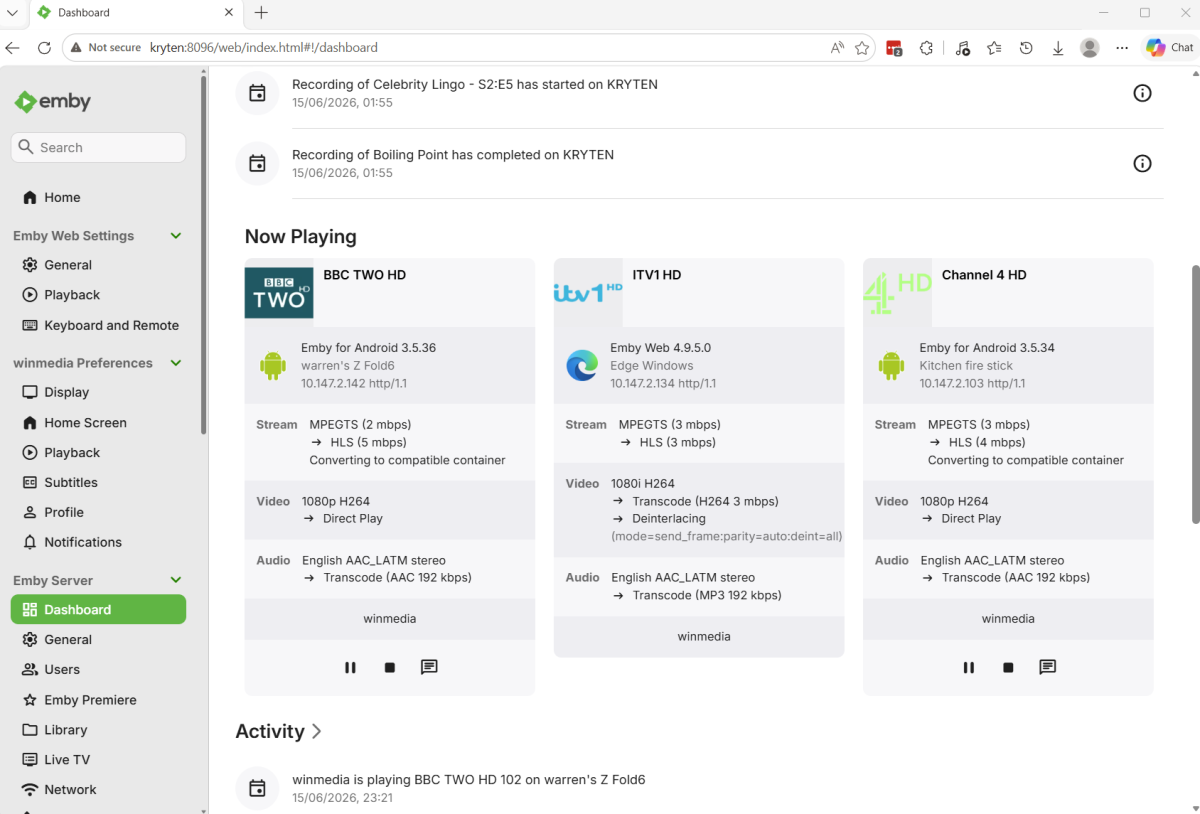
Task: Pause playback on the Channel 4 HD session
Action: 968,667
